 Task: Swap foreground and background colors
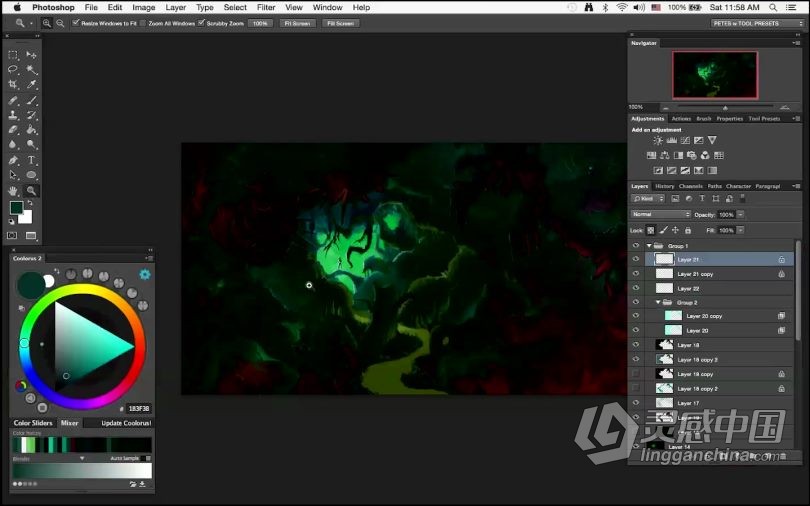(x=29, y=203)
